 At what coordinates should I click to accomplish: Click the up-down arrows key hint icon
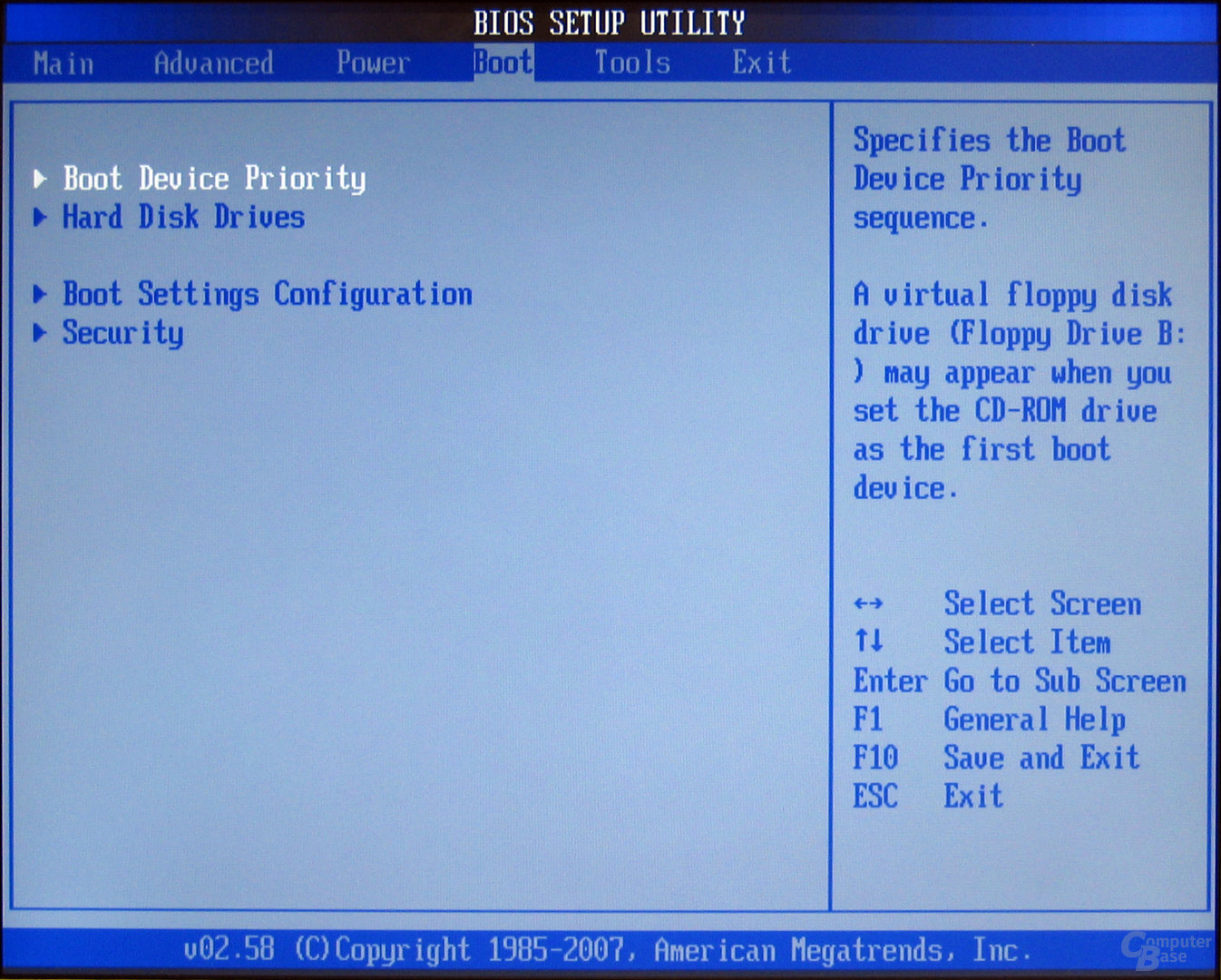coord(868,642)
